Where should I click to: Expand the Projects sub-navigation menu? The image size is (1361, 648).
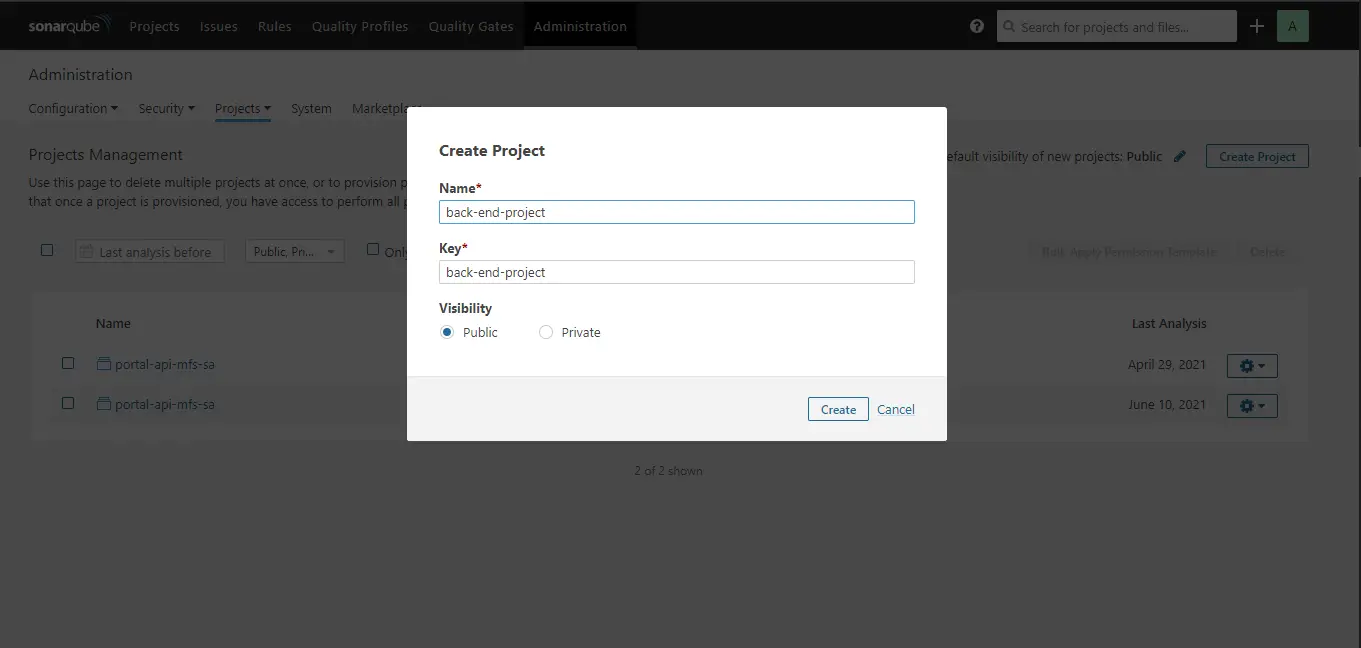point(242,108)
